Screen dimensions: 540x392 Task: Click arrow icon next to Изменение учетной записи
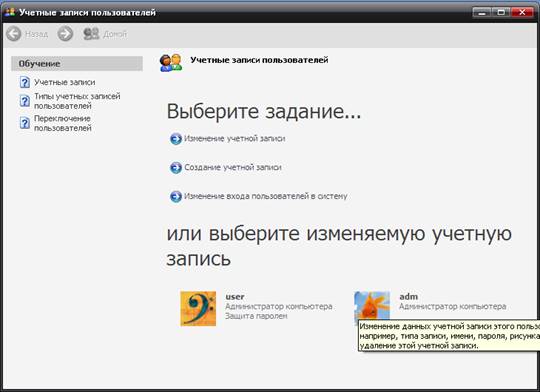tap(176, 139)
